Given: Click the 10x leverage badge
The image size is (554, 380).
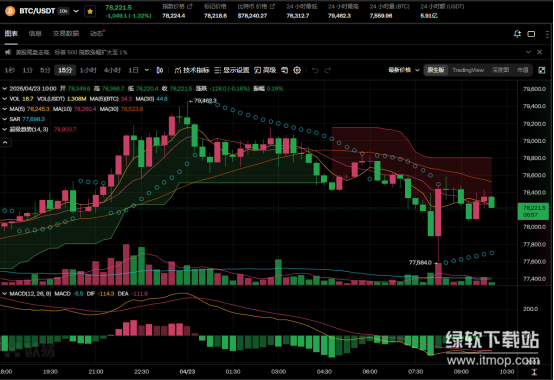Looking at the screenshot, I should (x=63, y=11).
